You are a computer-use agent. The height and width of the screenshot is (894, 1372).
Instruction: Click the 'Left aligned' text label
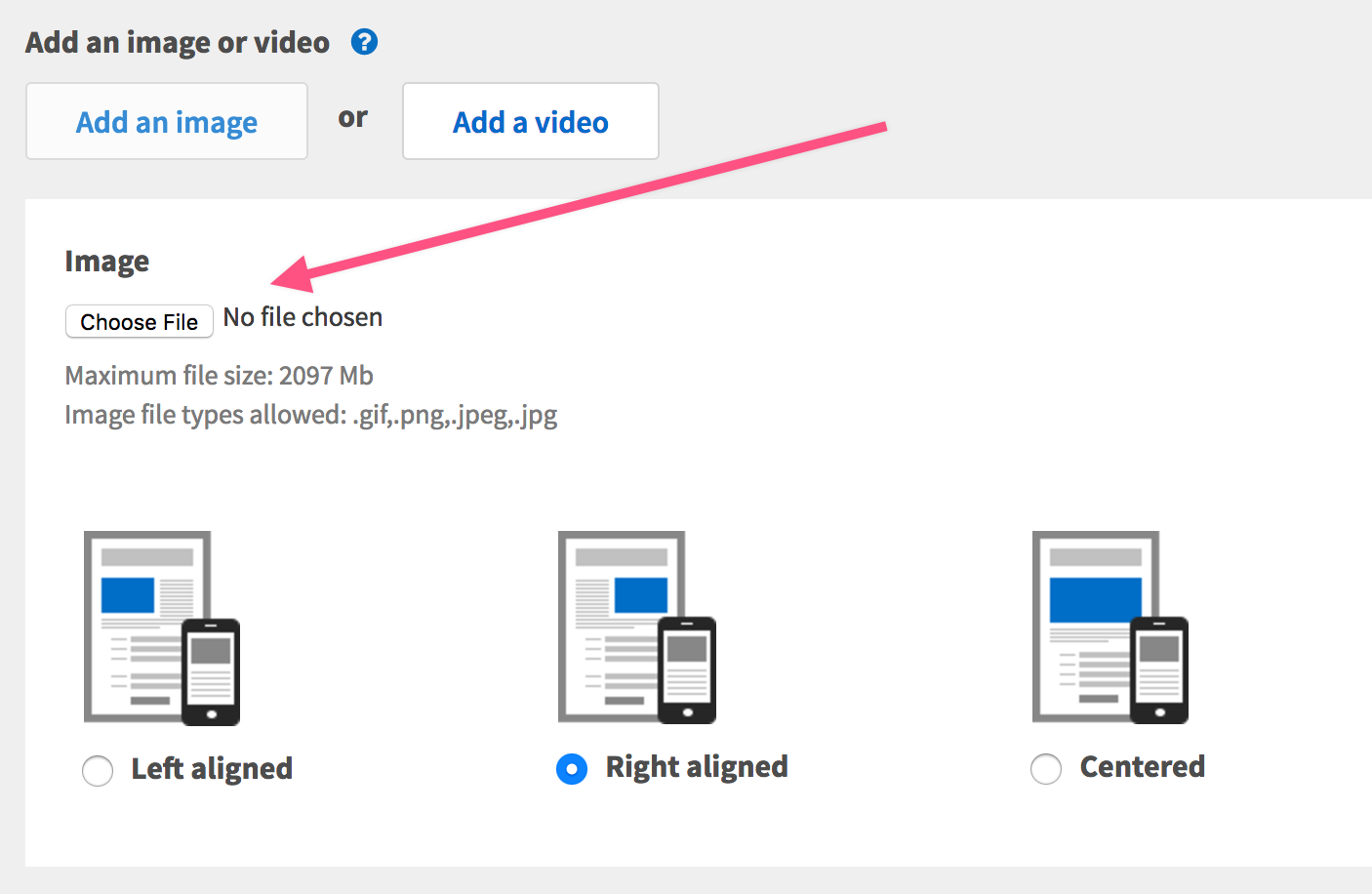[x=212, y=769]
